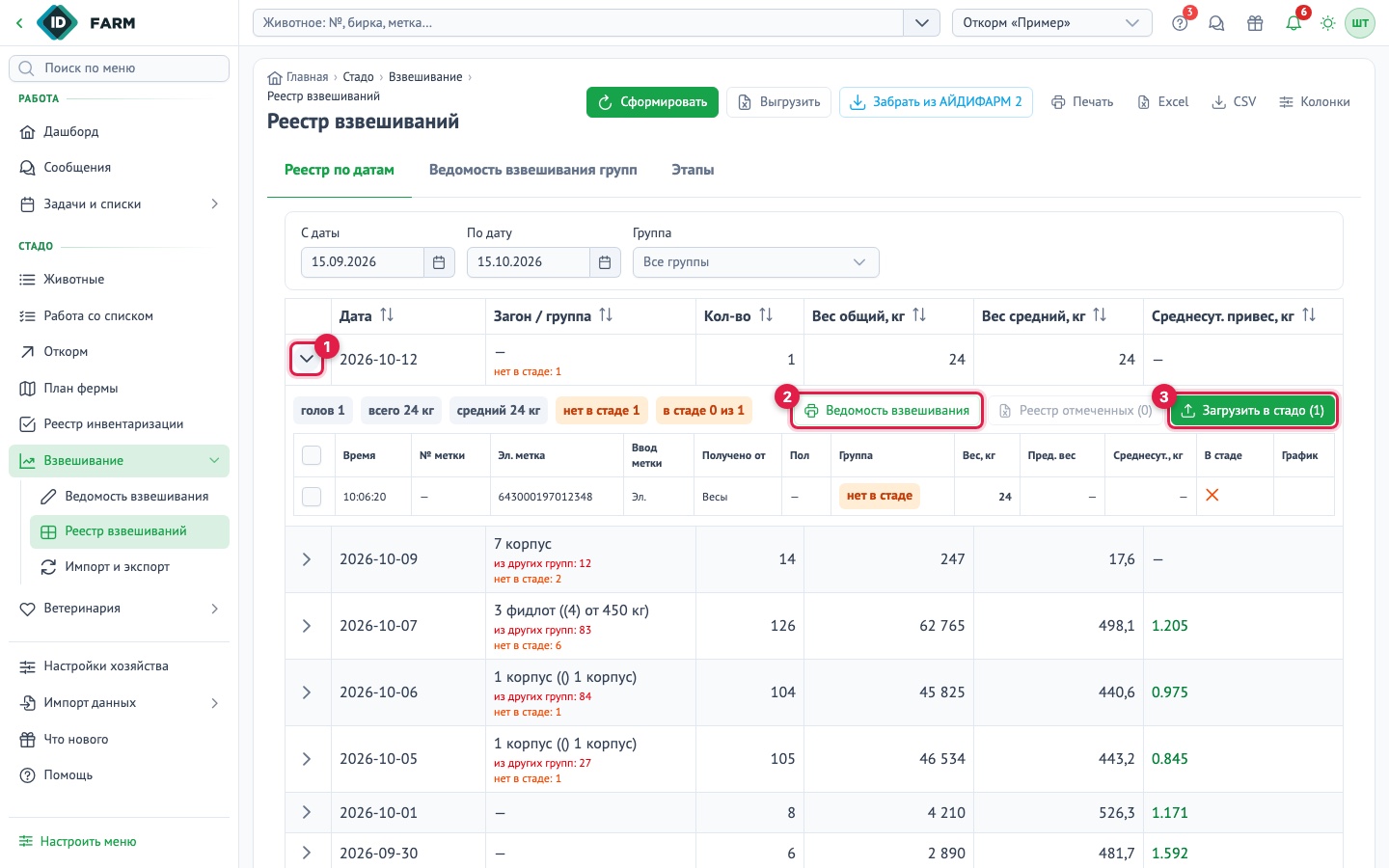Open notifications bell icon
This screenshot has width=1389, height=868.
point(1294,23)
